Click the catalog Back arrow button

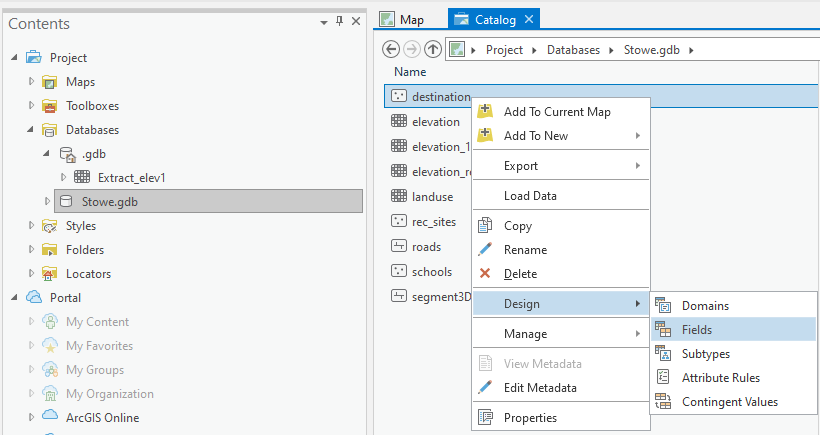tap(391, 49)
